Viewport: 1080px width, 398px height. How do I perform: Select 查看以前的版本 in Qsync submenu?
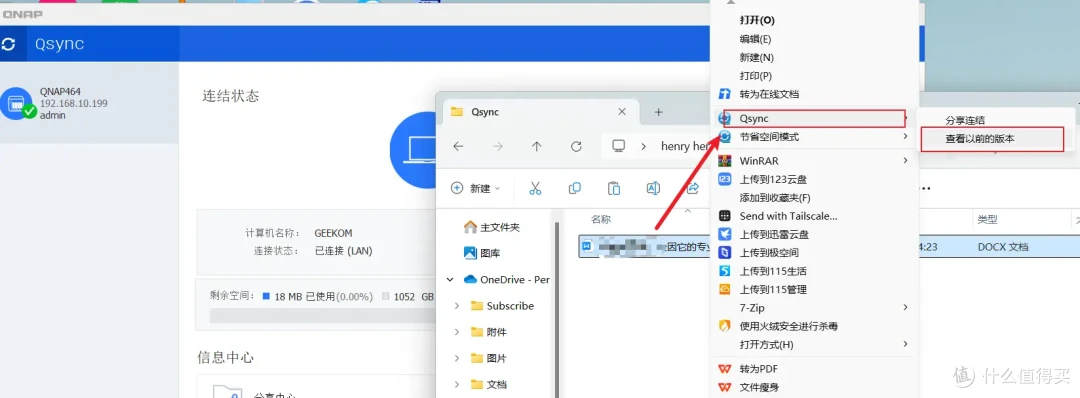tap(993, 138)
